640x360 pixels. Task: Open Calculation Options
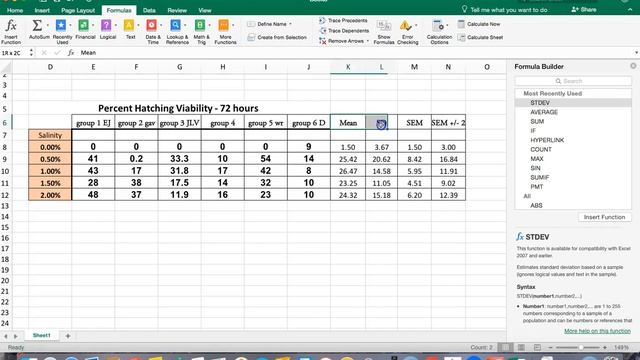coord(439,32)
